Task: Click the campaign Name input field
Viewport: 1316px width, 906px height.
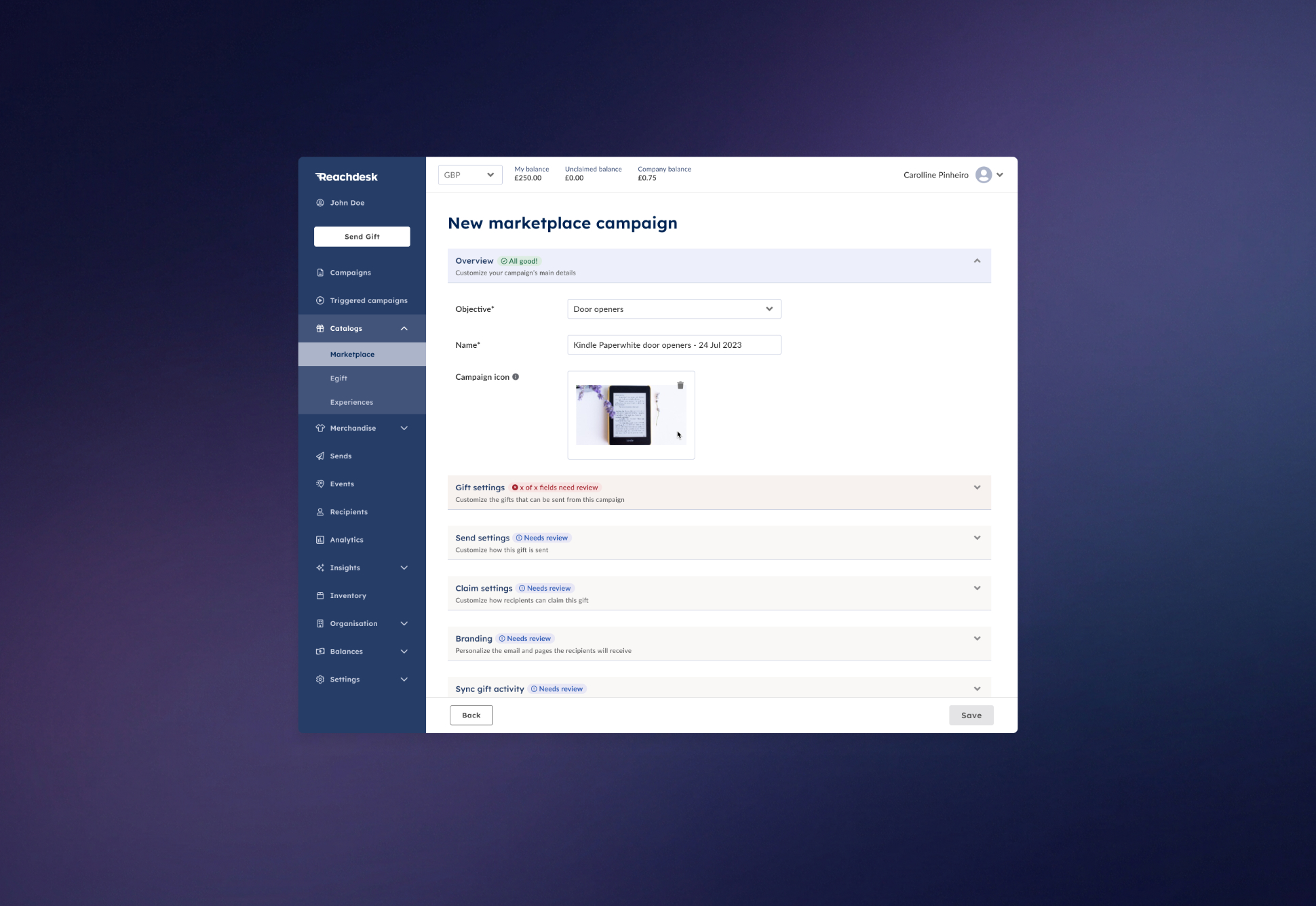Action: 674,345
